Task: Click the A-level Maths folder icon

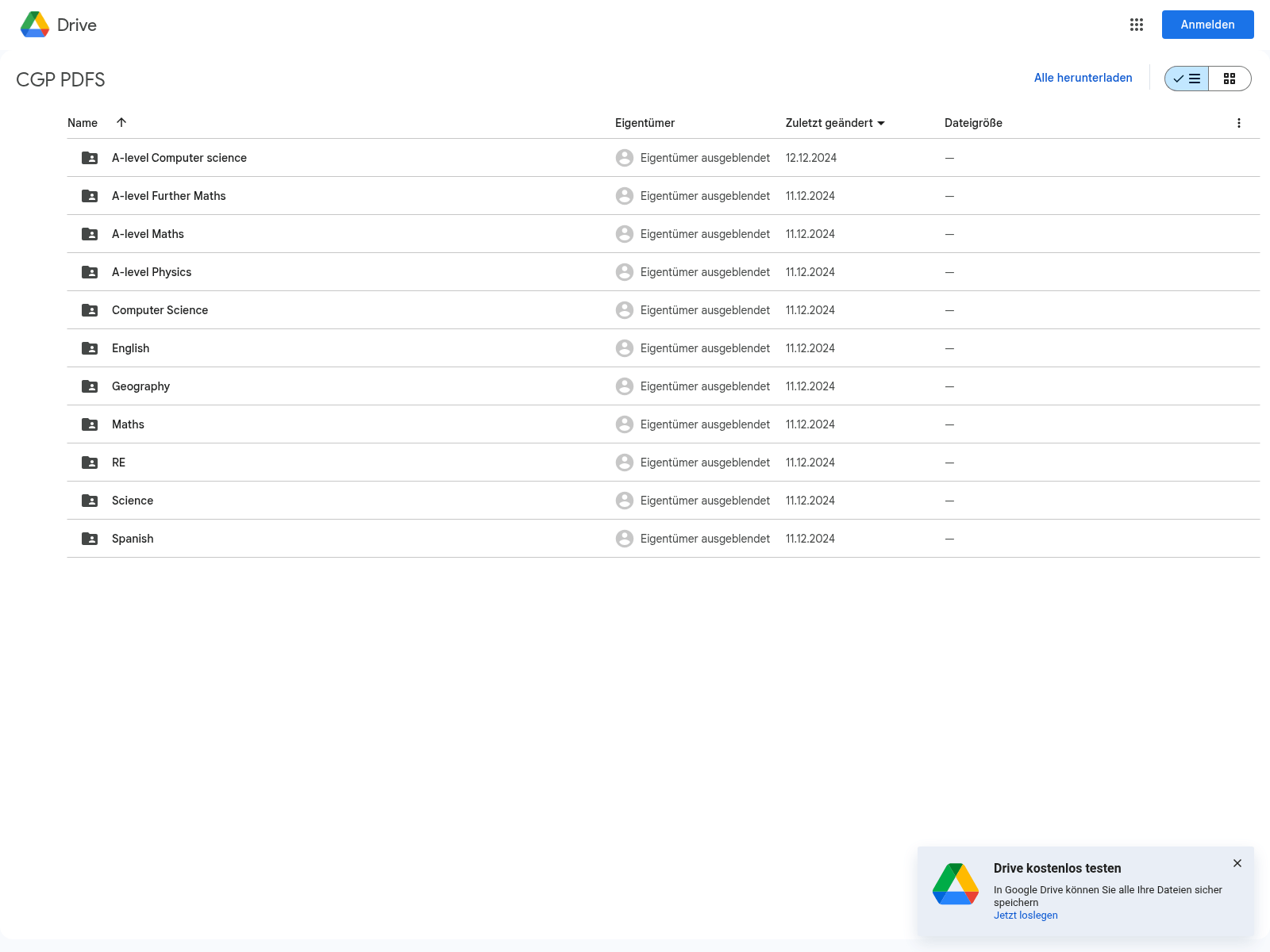Action: click(x=90, y=234)
